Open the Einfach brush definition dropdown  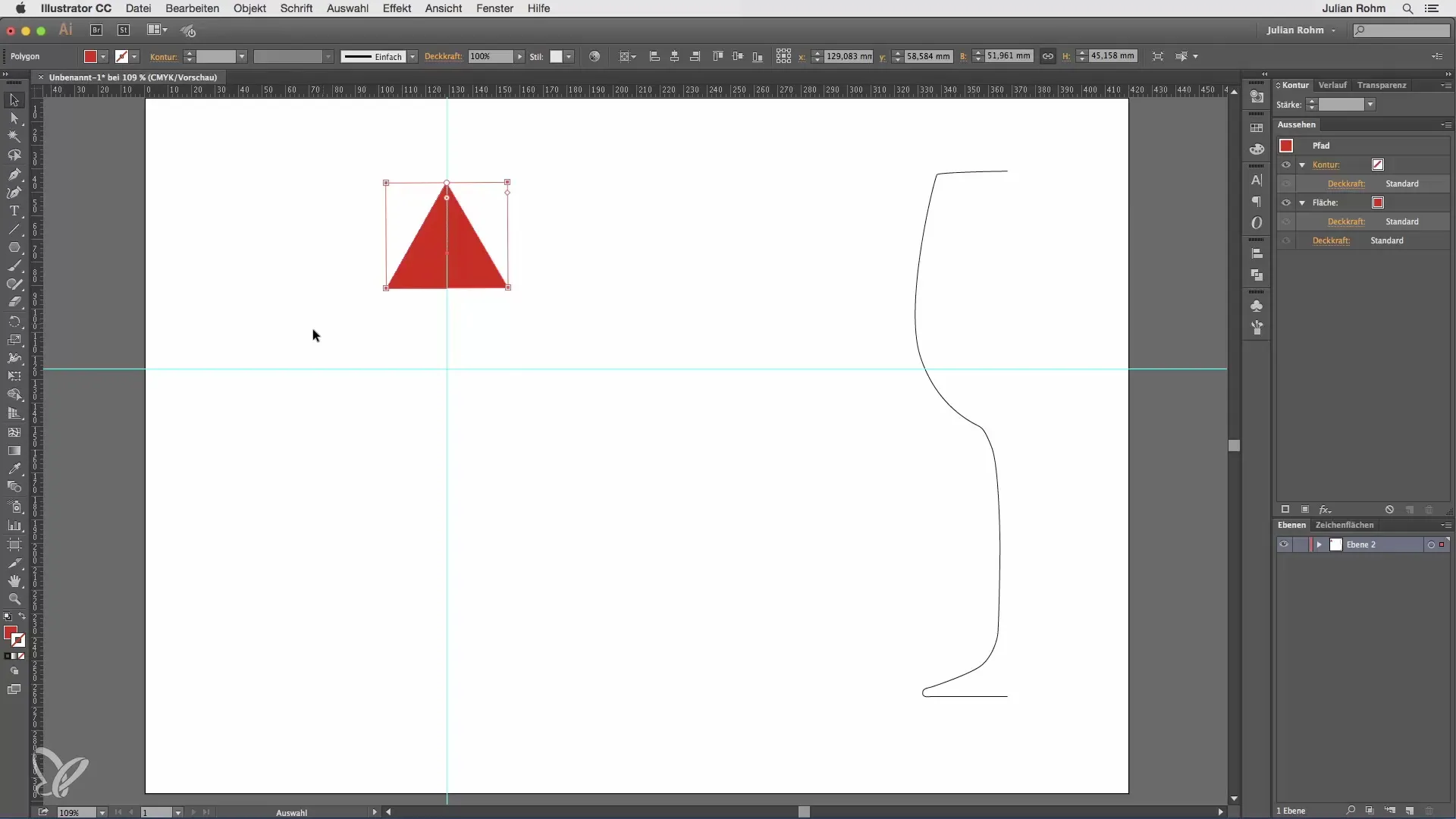click(x=413, y=57)
